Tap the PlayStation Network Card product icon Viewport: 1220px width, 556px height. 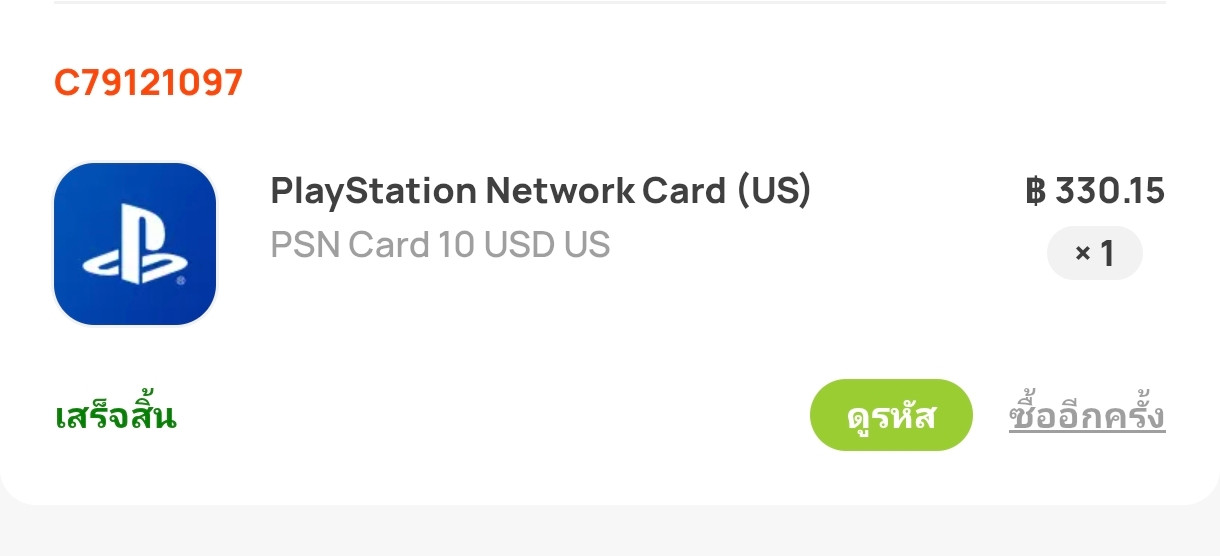(135, 244)
